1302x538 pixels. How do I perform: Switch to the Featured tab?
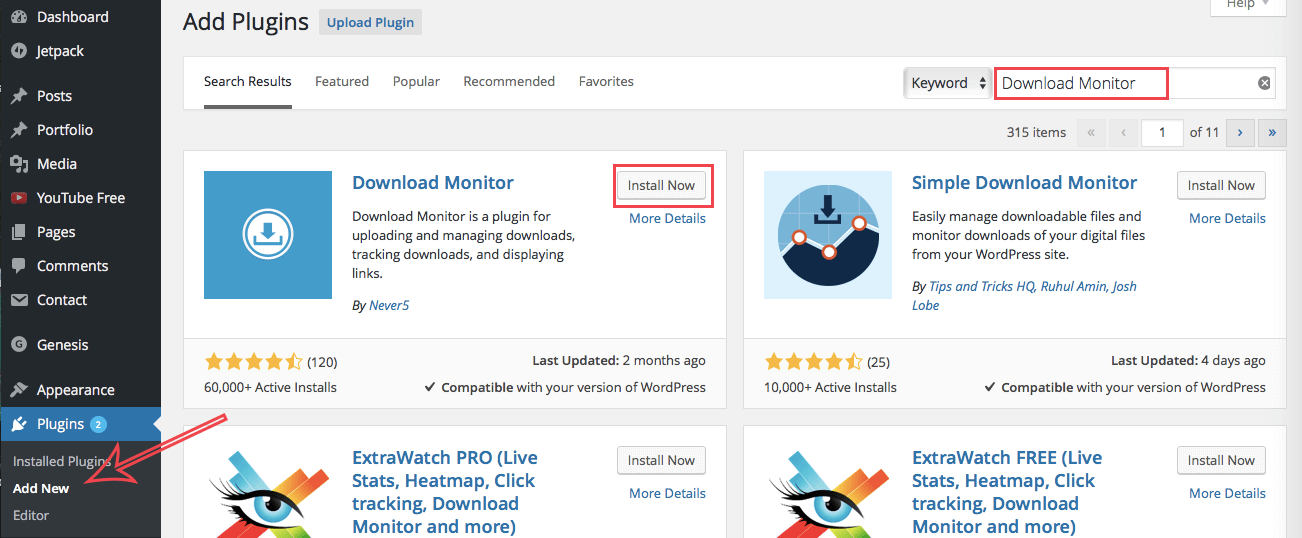[x=342, y=81]
